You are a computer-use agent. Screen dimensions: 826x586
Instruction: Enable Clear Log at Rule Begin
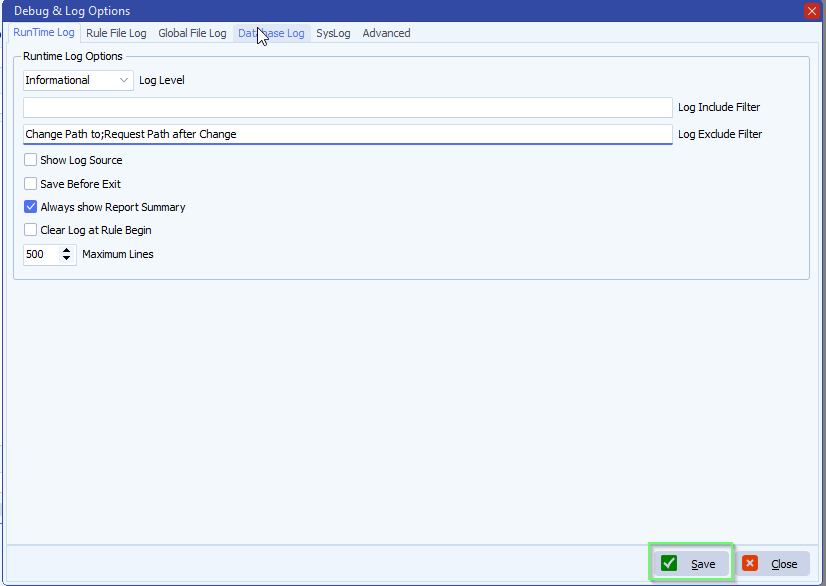[31, 230]
